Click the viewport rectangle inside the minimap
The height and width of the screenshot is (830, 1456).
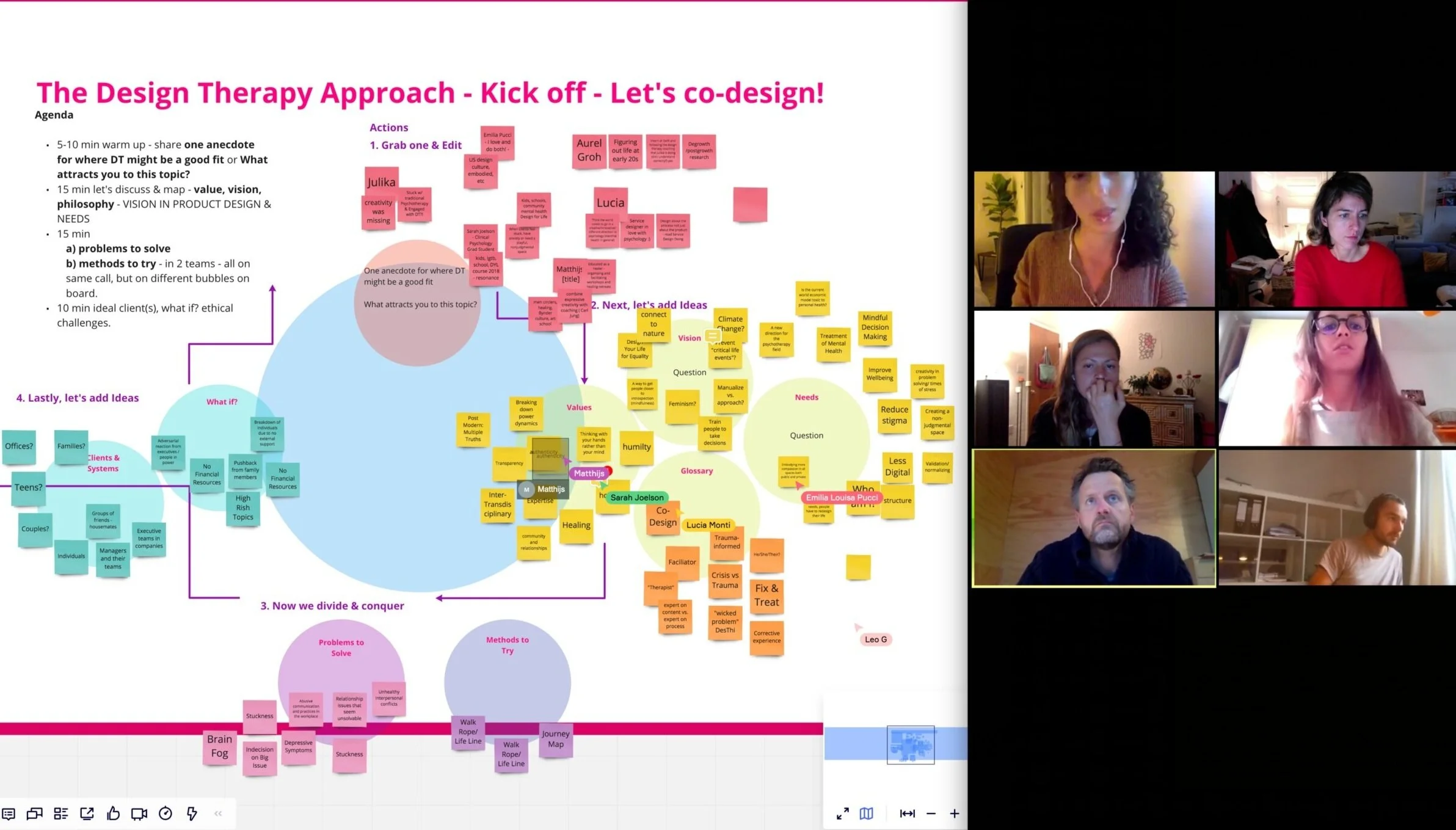pos(910,744)
